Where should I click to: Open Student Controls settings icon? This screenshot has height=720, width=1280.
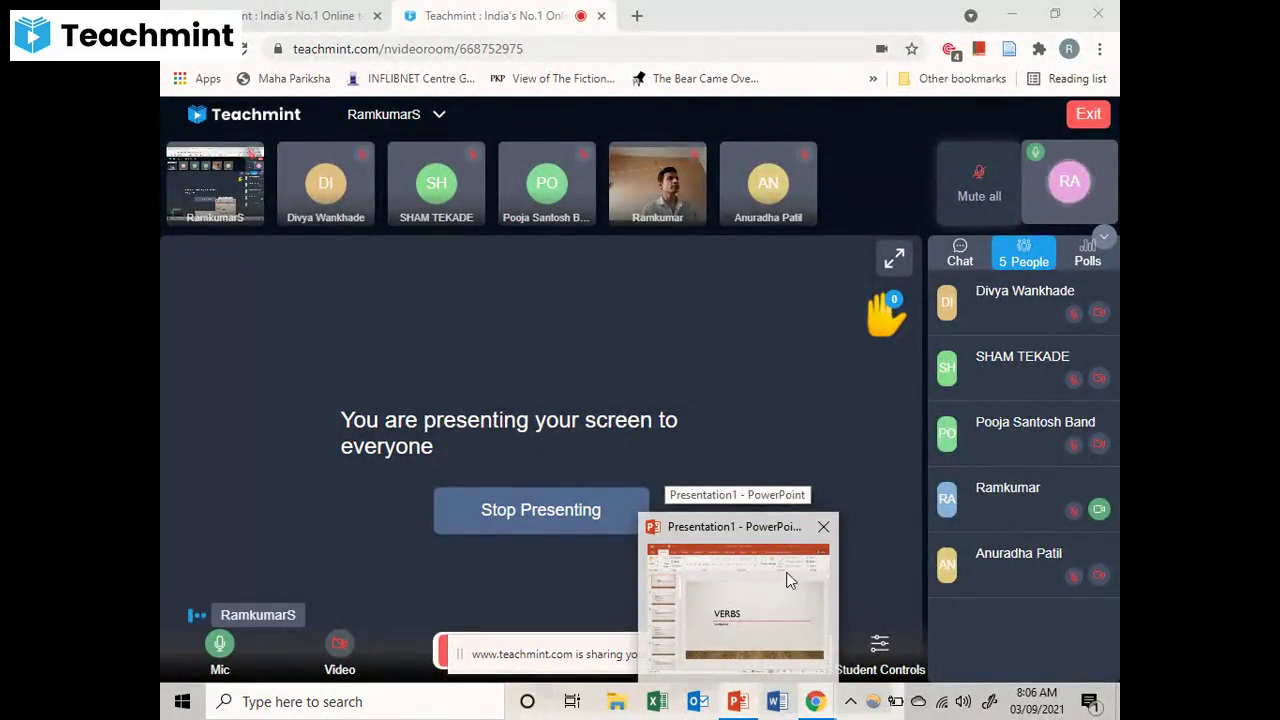pos(879,643)
